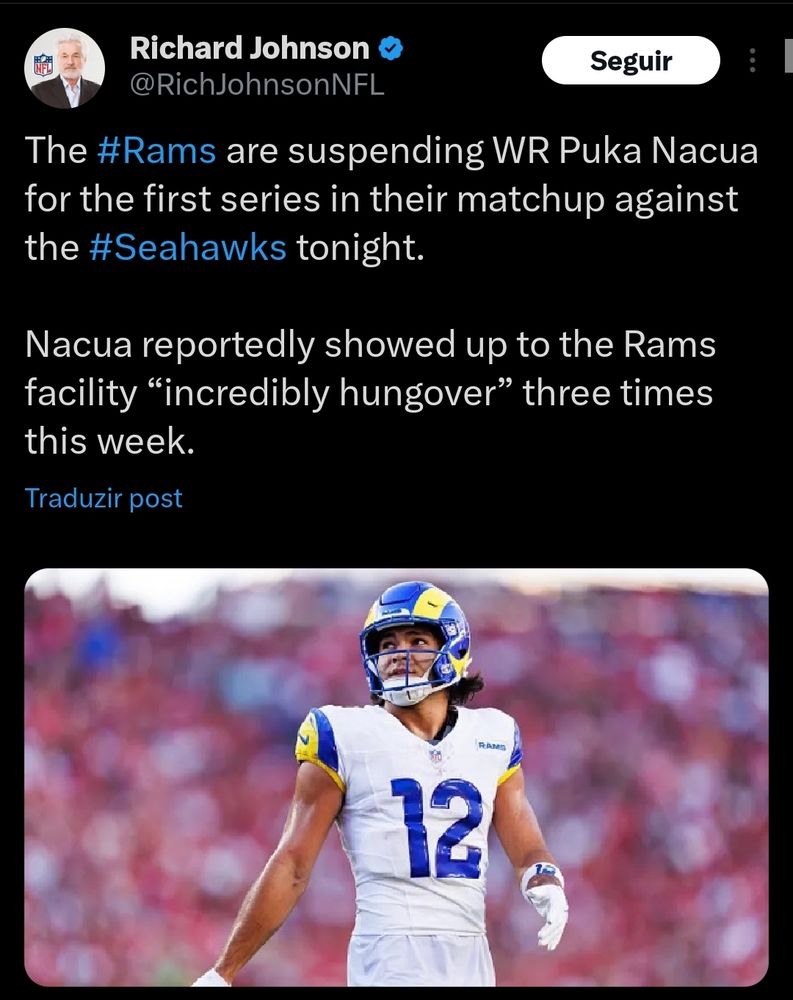
Task: Click the tweet's first paragraph about the suspension
Action: point(391,199)
